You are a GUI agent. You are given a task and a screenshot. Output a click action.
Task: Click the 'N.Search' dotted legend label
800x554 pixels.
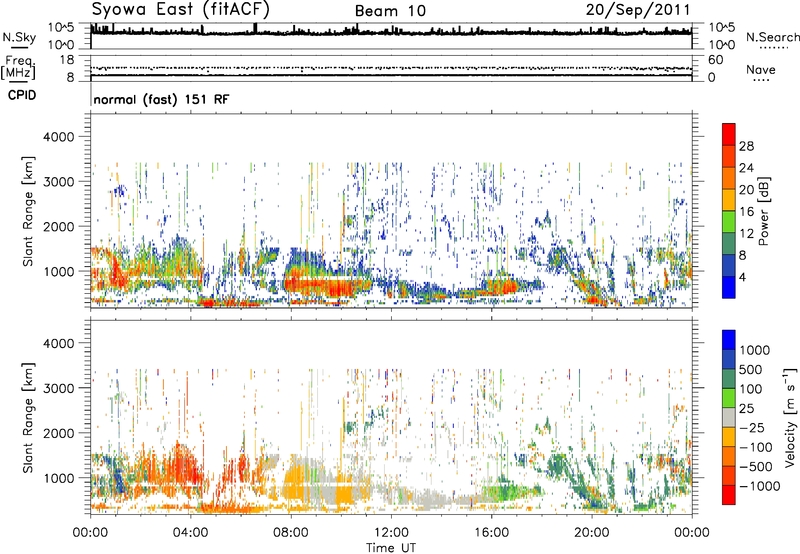tap(772, 37)
